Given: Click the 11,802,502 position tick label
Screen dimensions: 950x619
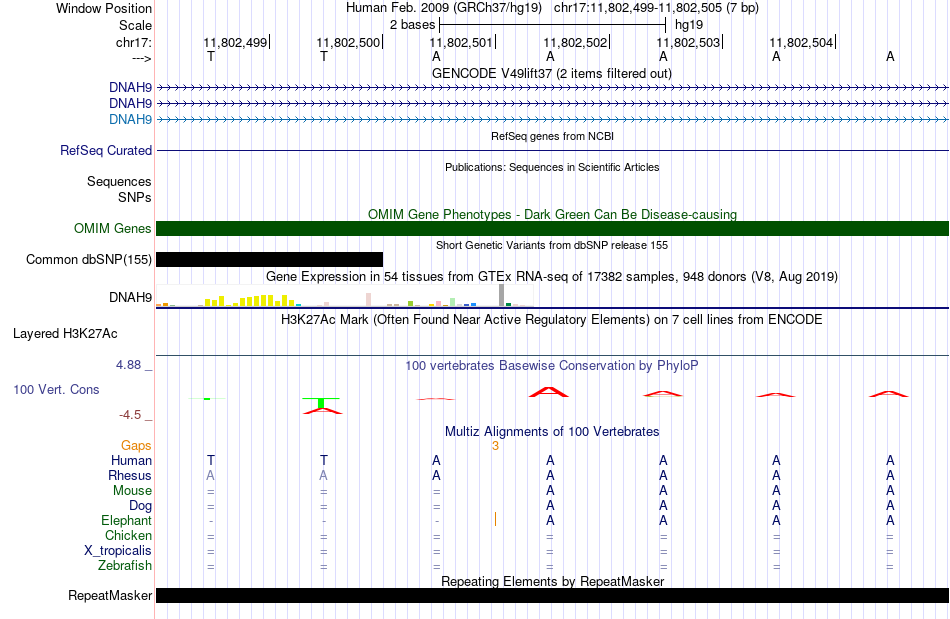Looking at the screenshot, I should (x=575, y=42).
